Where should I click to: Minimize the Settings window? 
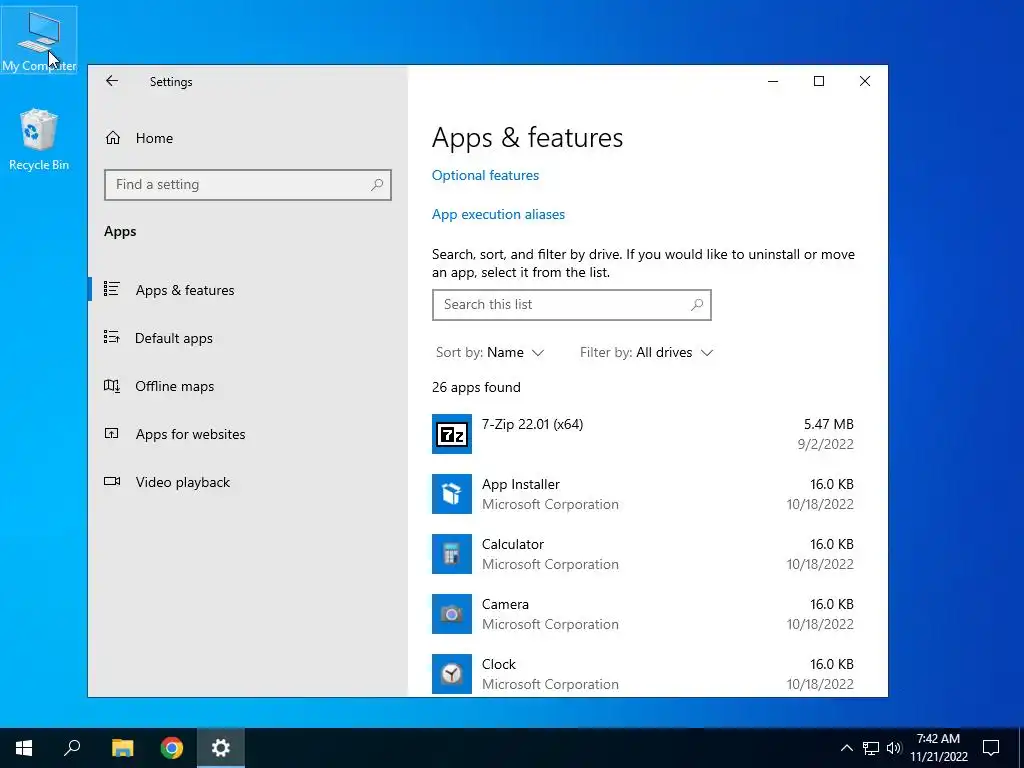pos(773,81)
